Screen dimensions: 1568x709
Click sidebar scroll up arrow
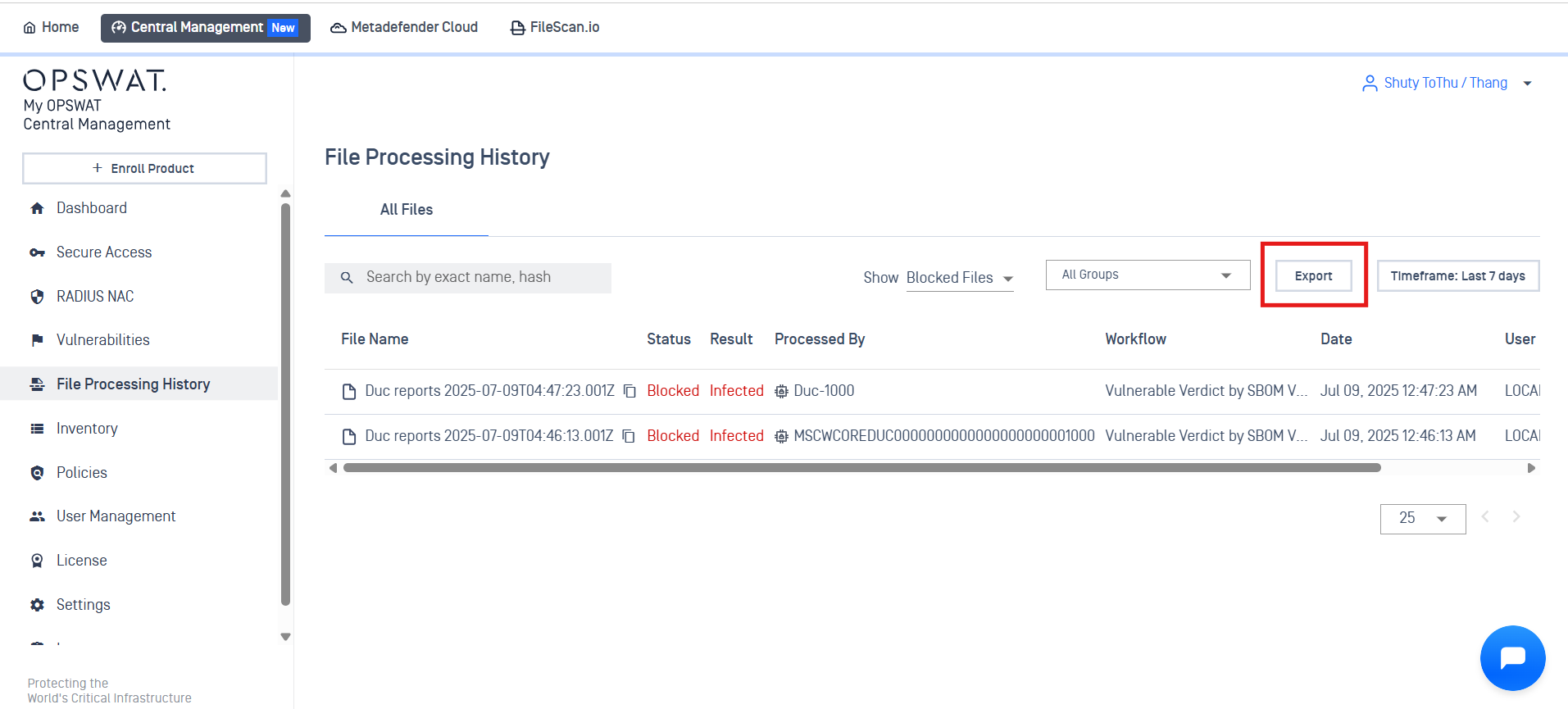pyautogui.click(x=285, y=194)
